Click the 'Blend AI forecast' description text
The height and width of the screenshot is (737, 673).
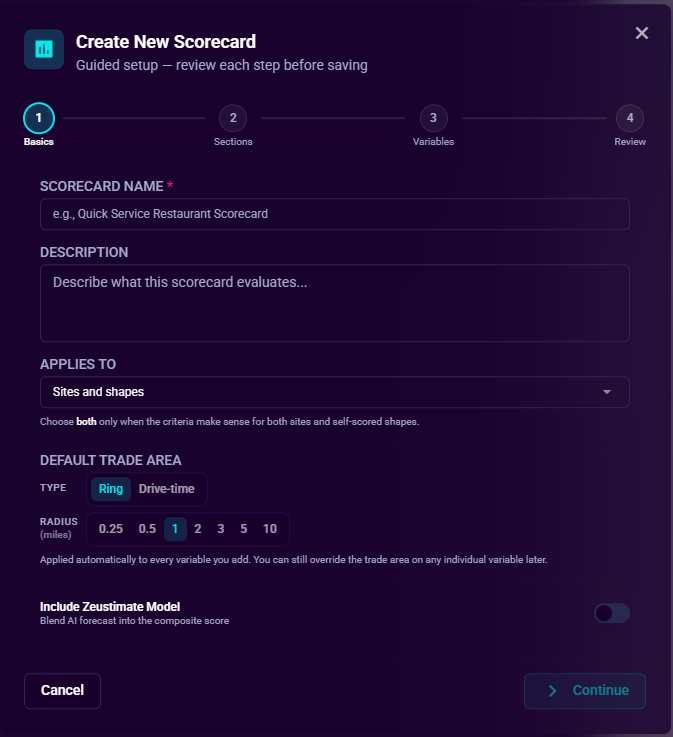click(134, 620)
